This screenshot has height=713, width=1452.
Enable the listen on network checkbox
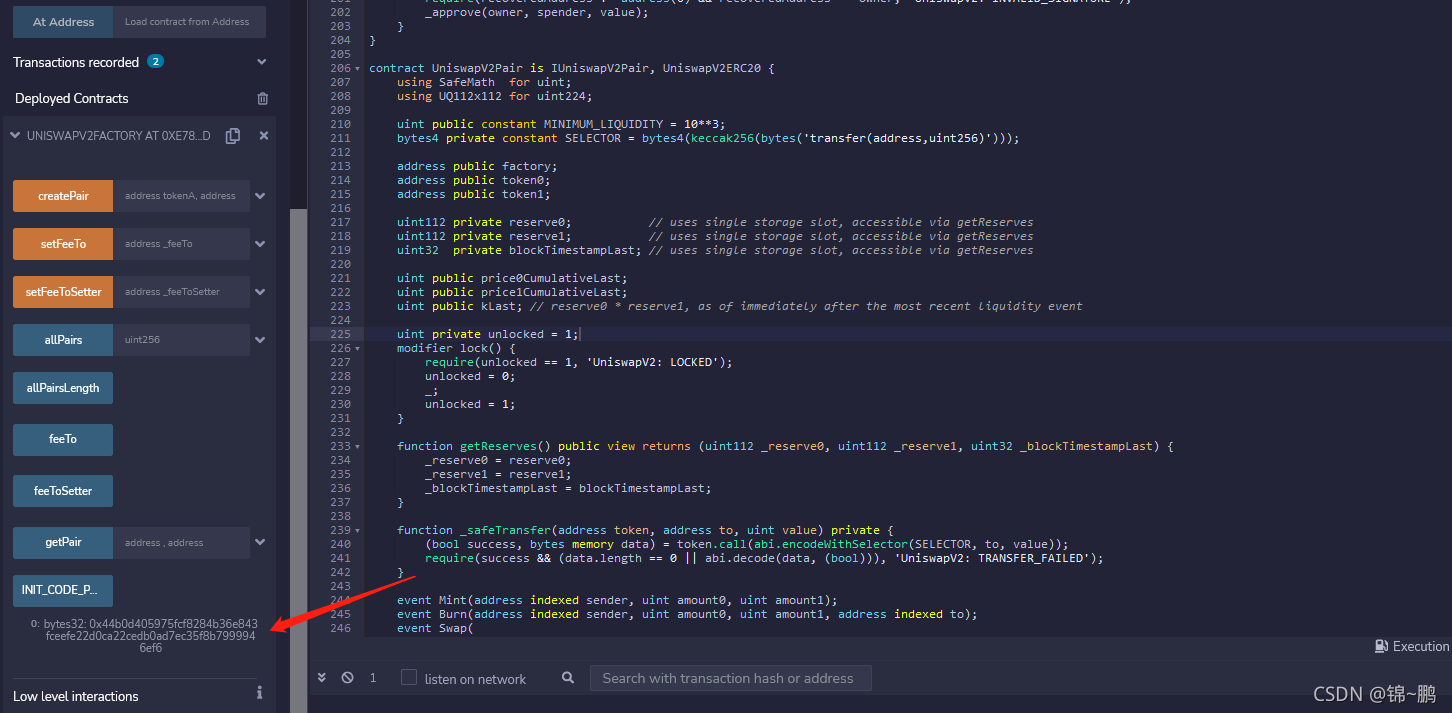pos(408,677)
